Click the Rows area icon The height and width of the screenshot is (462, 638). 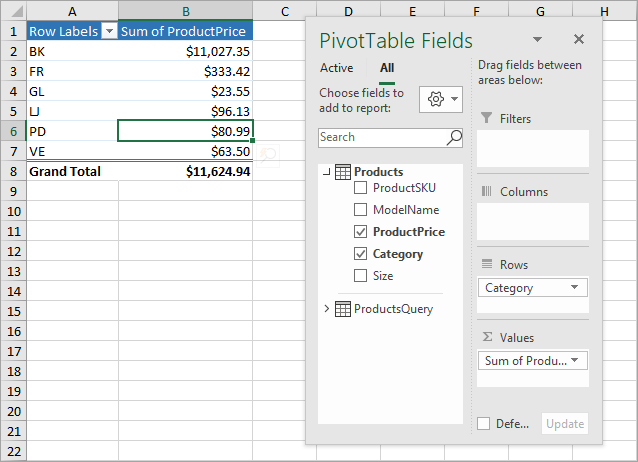[487, 264]
